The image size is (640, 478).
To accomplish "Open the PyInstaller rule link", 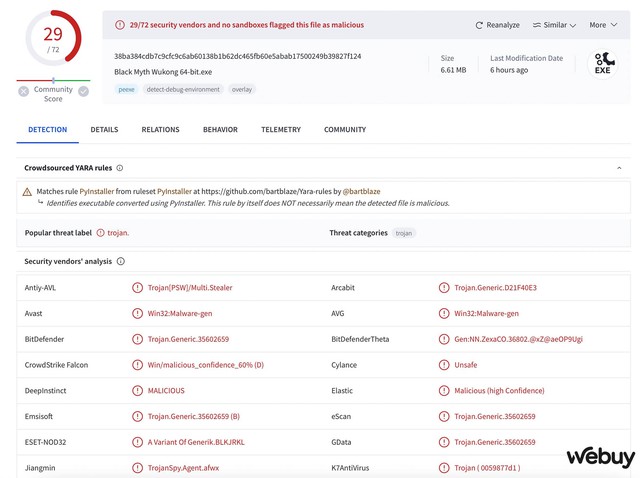I will point(97,191).
